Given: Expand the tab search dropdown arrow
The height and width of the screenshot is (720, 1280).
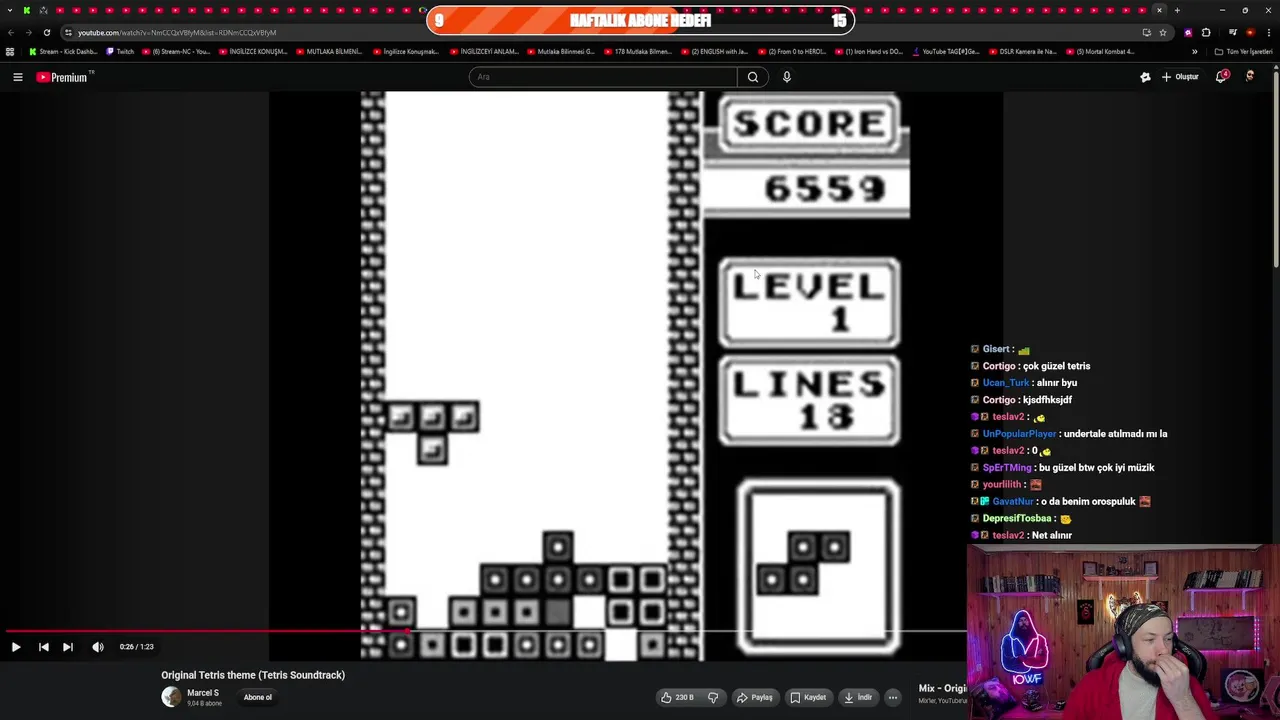Looking at the screenshot, I should click(x=10, y=10).
